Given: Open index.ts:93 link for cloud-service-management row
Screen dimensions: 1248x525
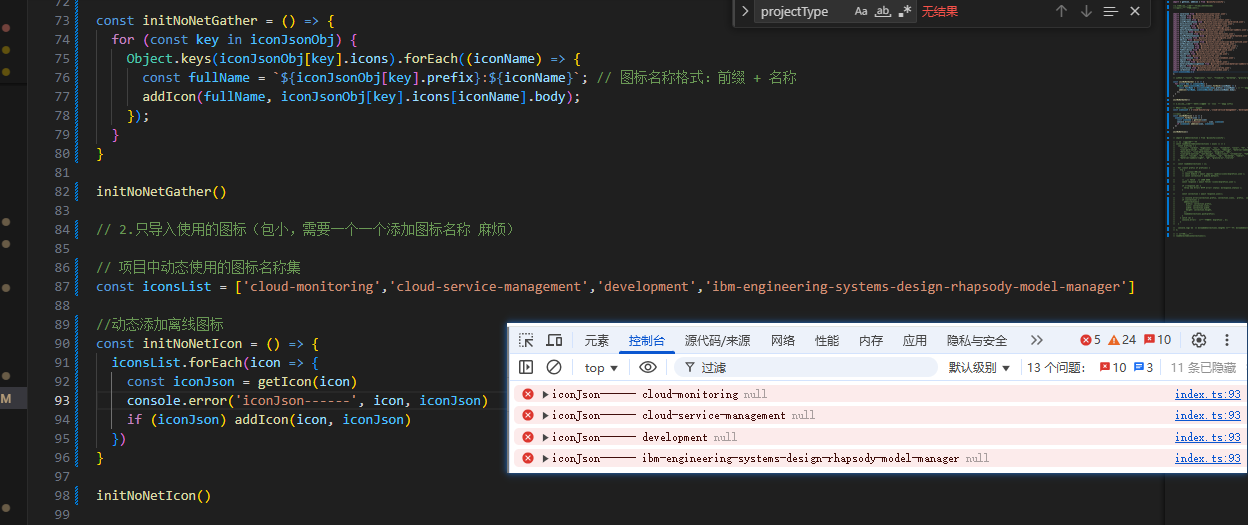Looking at the screenshot, I should point(1207,415).
